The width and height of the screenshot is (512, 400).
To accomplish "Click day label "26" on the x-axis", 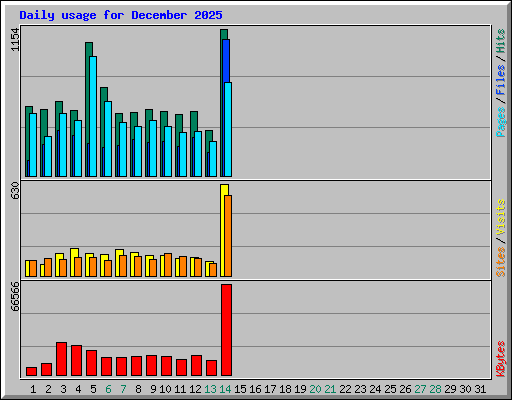I will (405, 389).
